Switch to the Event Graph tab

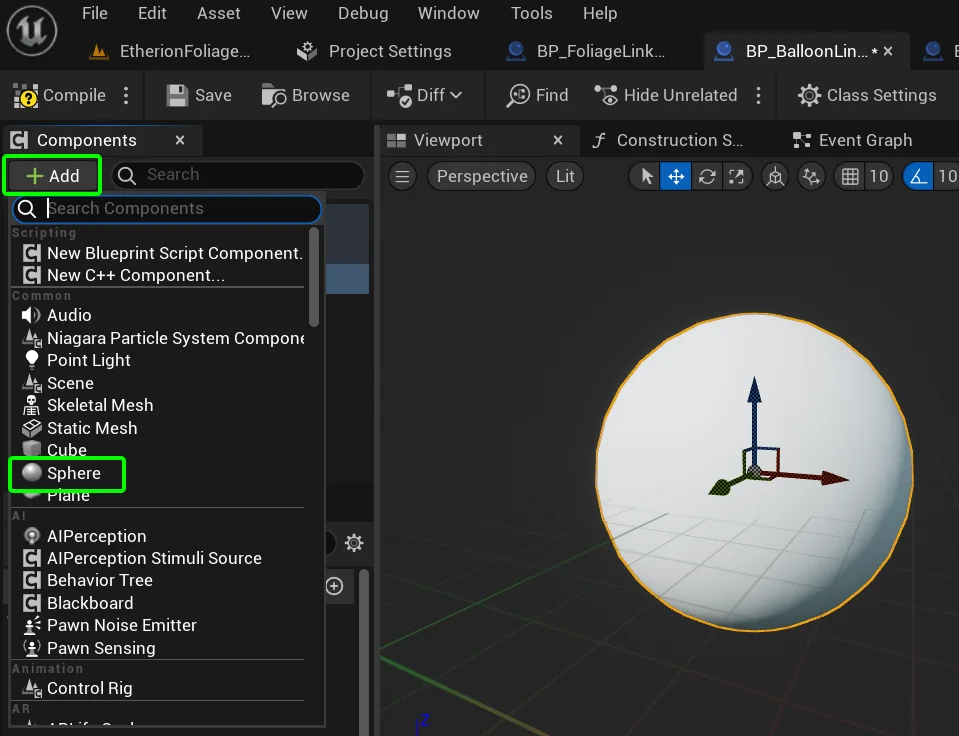pos(864,140)
